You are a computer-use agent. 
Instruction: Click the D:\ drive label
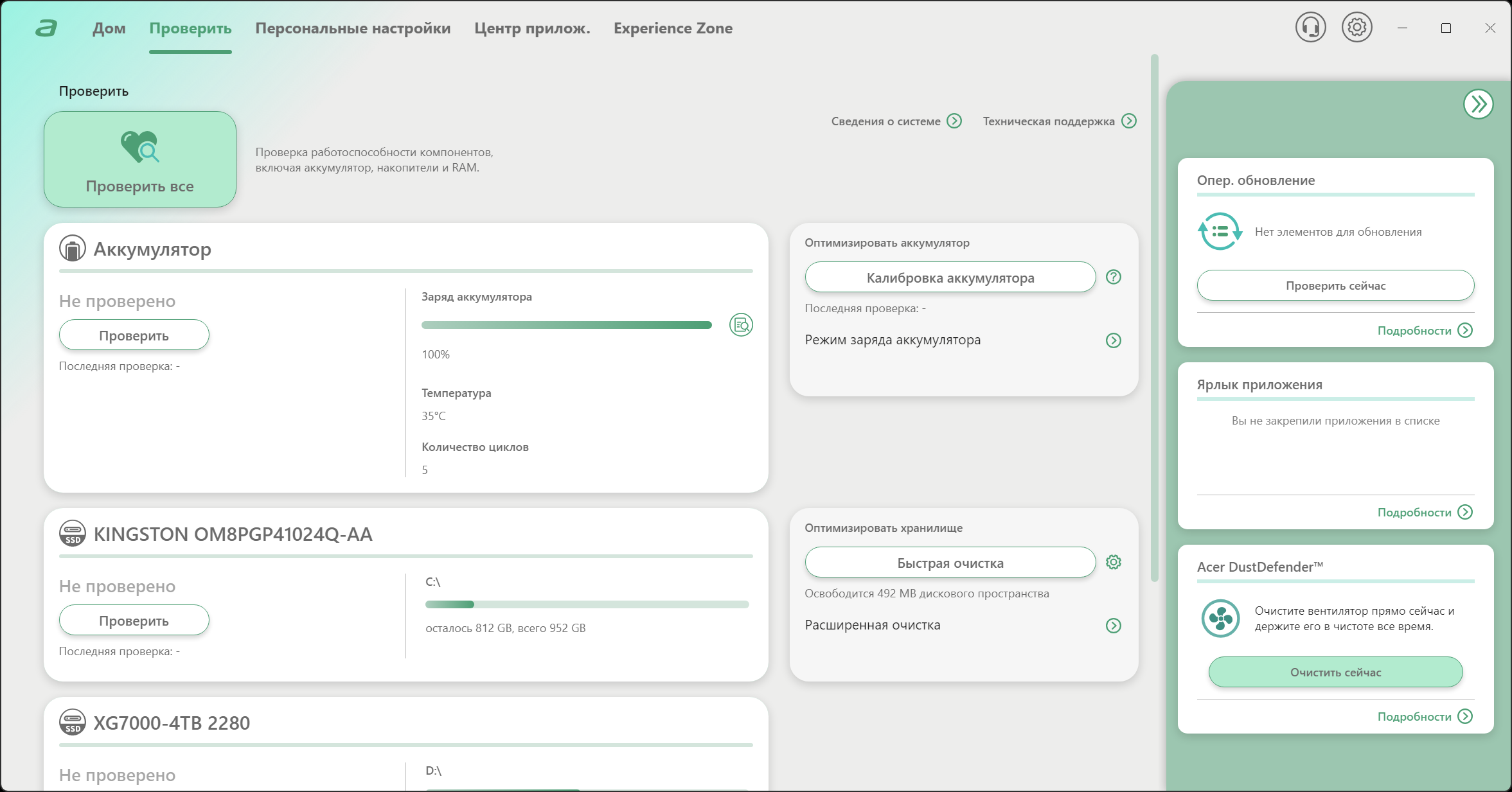pos(434,770)
